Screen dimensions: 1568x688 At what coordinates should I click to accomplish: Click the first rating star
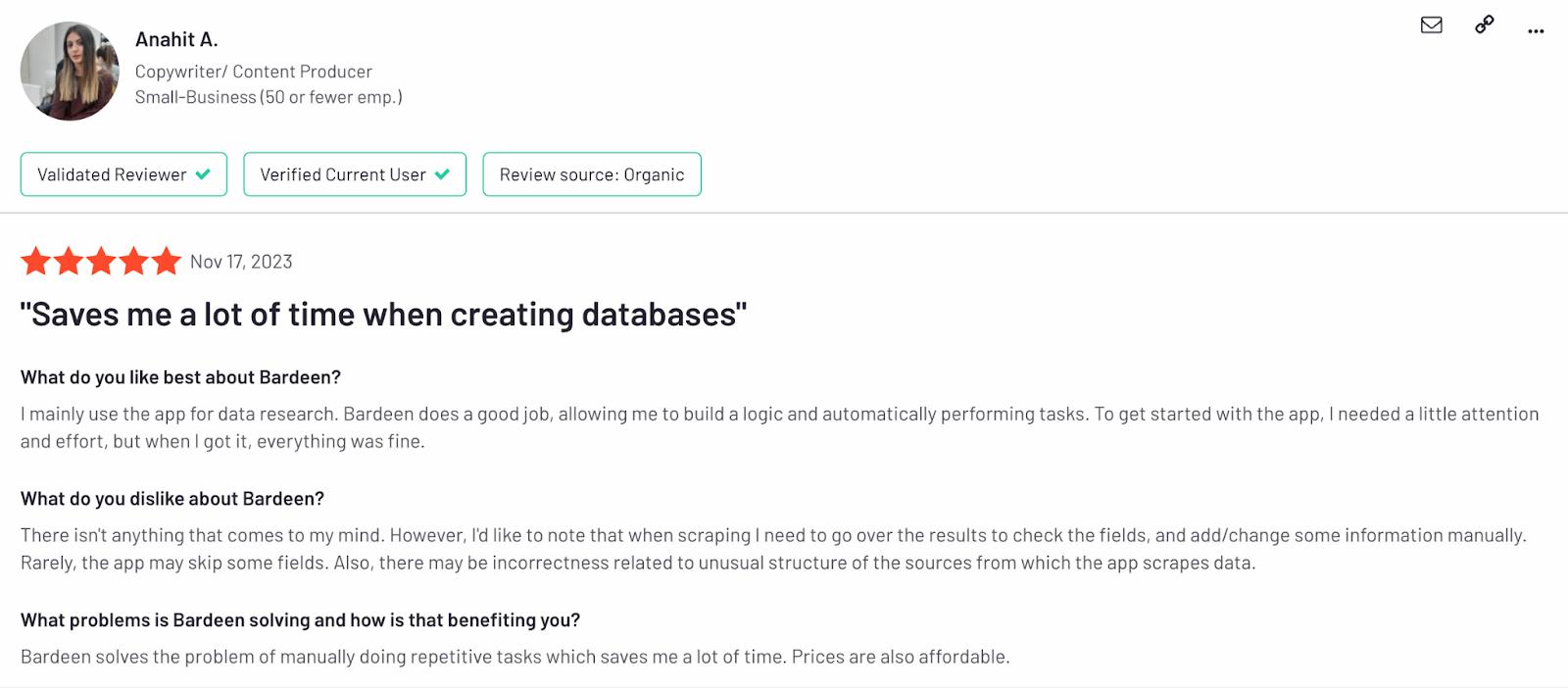(35, 262)
